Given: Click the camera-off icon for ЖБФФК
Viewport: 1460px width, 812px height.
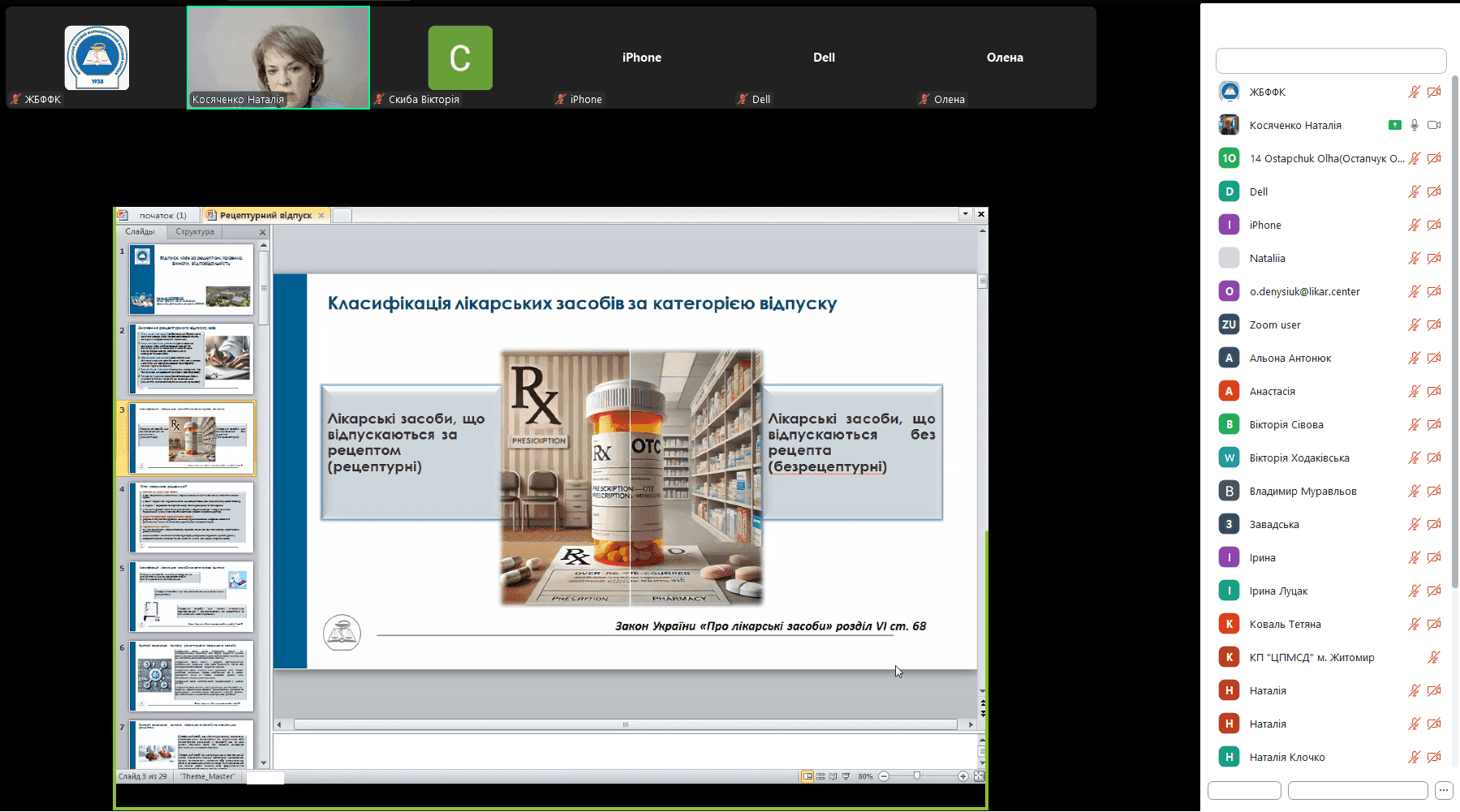Looking at the screenshot, I should tap(1434, 92).
